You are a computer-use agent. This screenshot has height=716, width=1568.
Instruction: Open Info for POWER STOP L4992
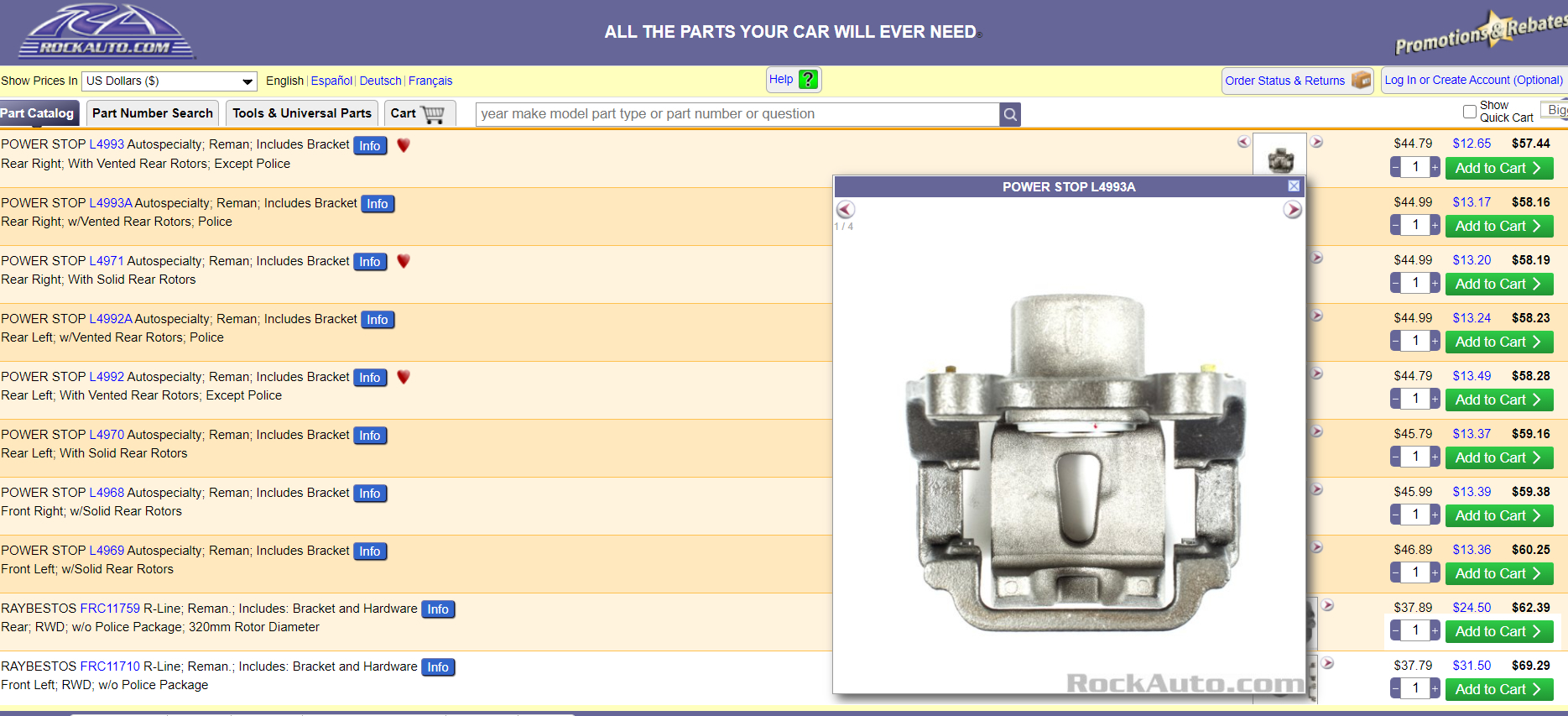point(370,377)
